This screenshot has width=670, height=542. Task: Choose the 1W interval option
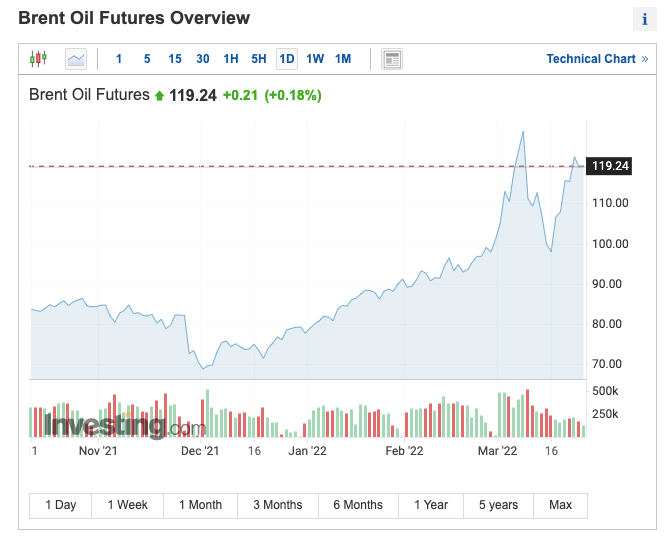[x=315, y=59]
